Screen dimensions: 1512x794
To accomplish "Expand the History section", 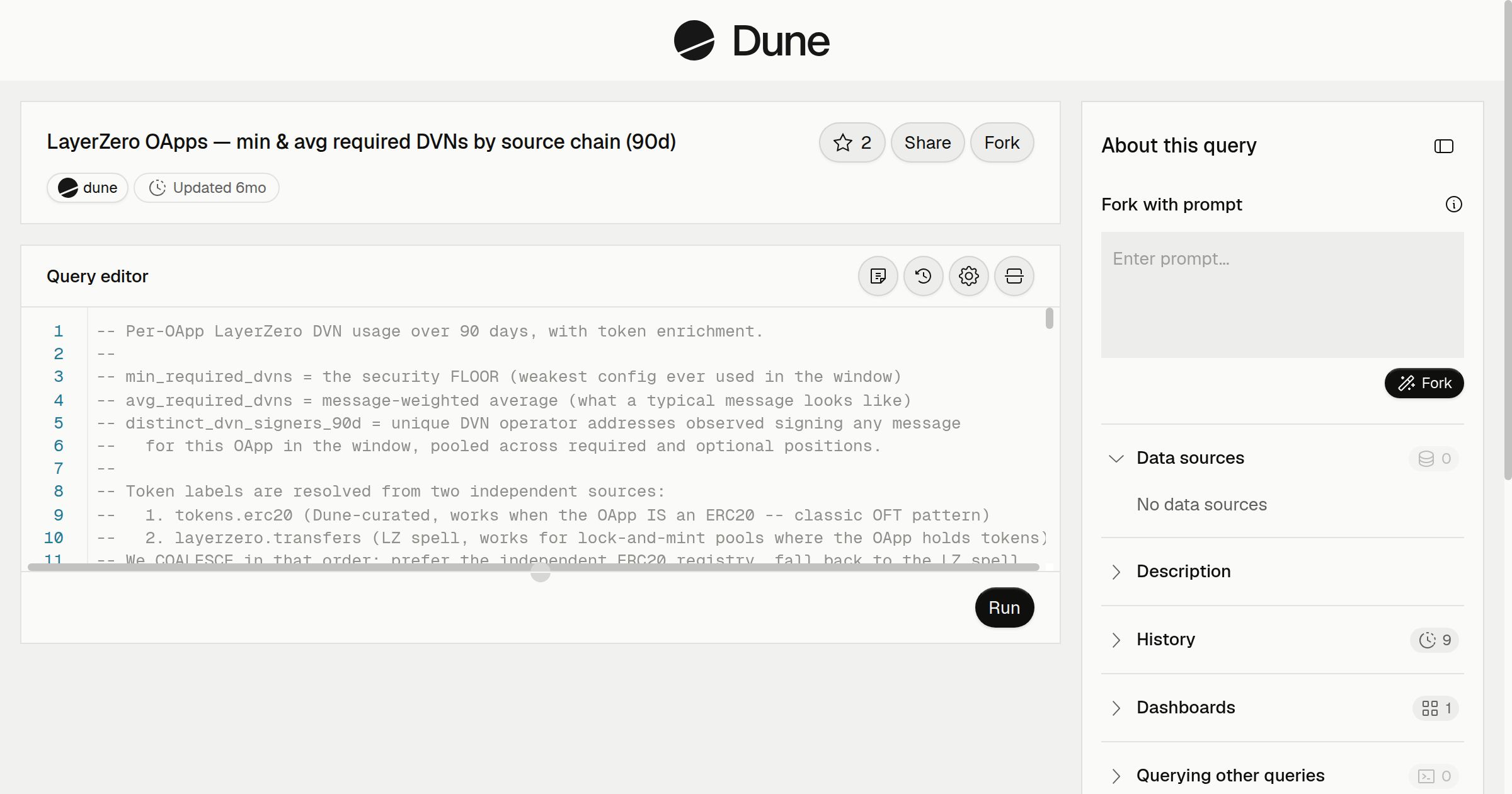I will (1116, 640).
